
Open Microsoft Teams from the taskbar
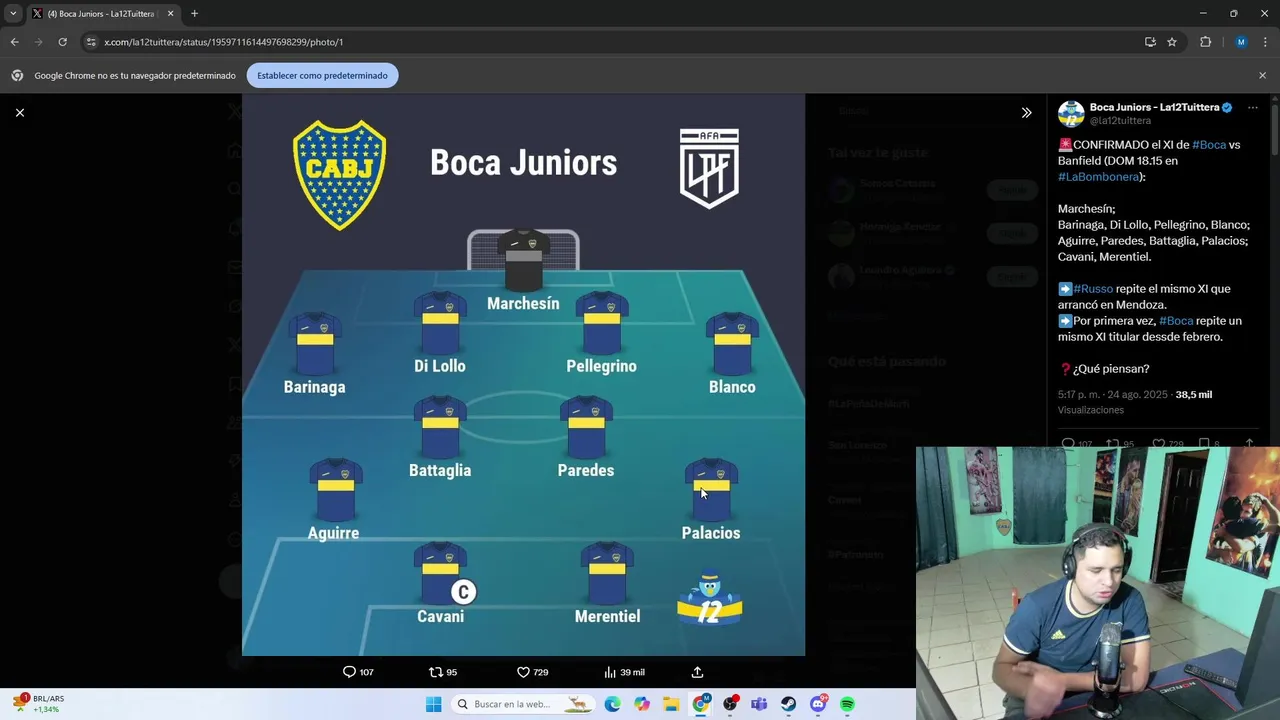759,704
